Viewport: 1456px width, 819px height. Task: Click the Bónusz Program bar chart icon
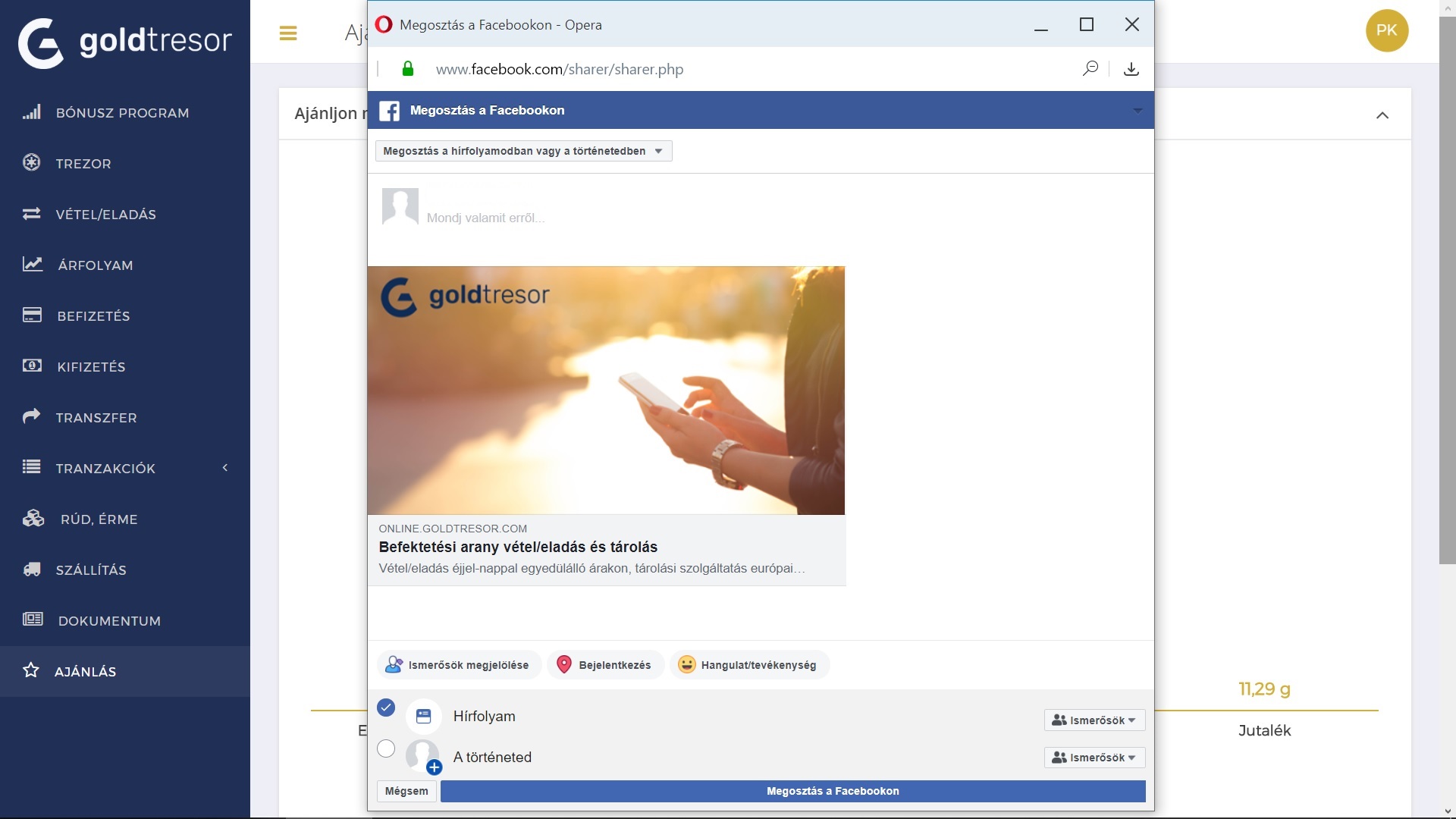pyautogui.click(x=32, y=112)
